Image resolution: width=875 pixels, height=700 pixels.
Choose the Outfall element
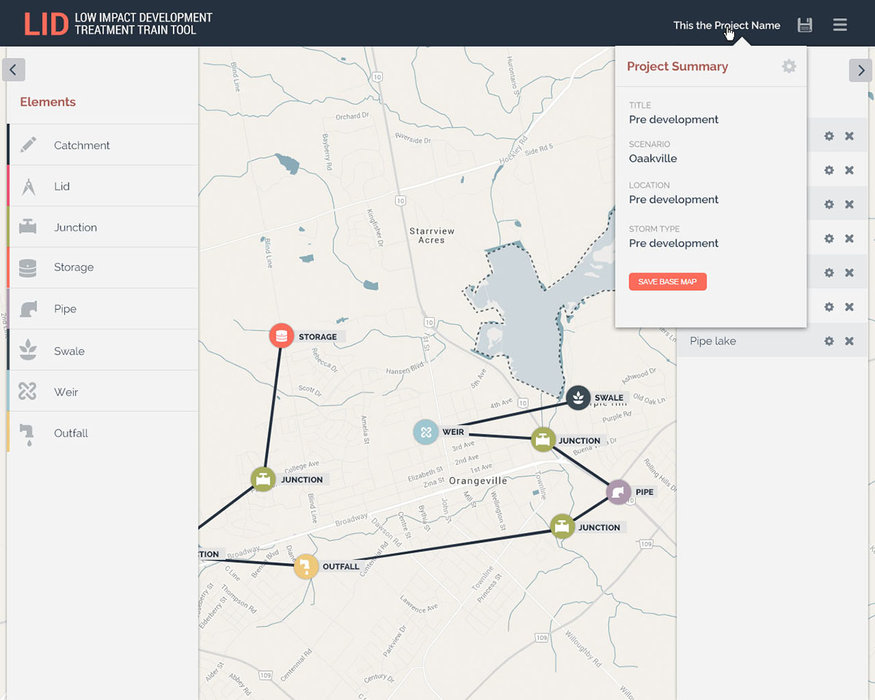click(x=71, y=433)
